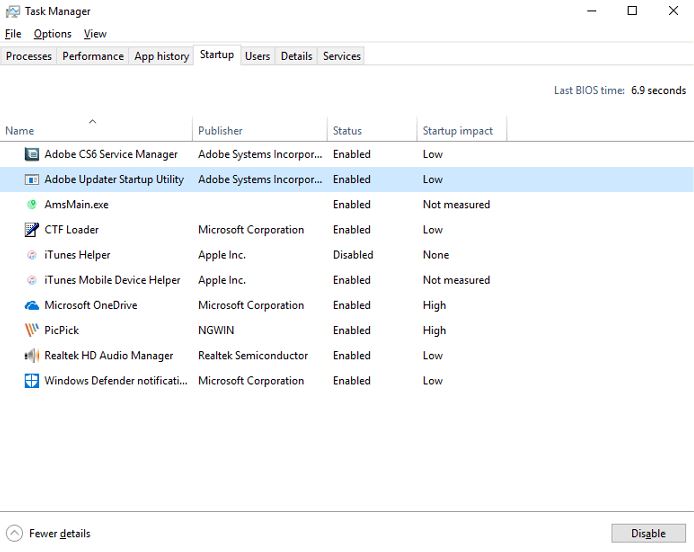
Task: Open the File menu
Action: pos(13,34)
